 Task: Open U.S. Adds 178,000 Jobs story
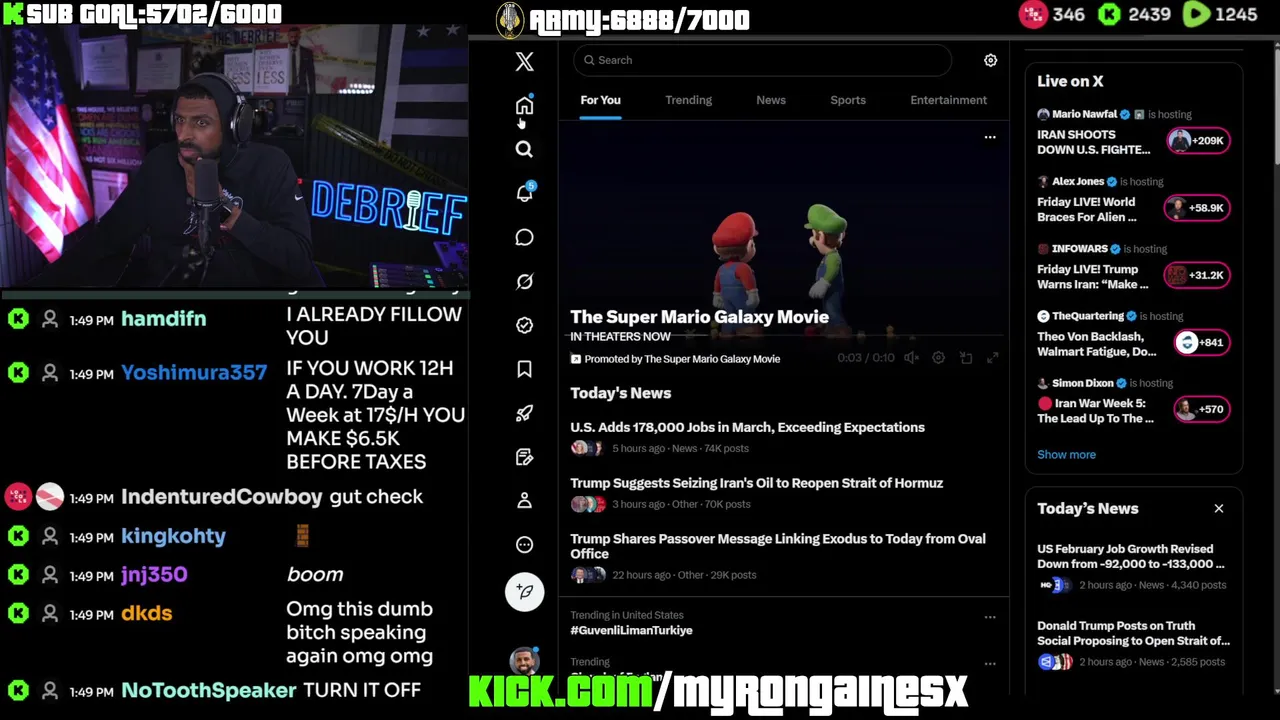pos(747,427)
